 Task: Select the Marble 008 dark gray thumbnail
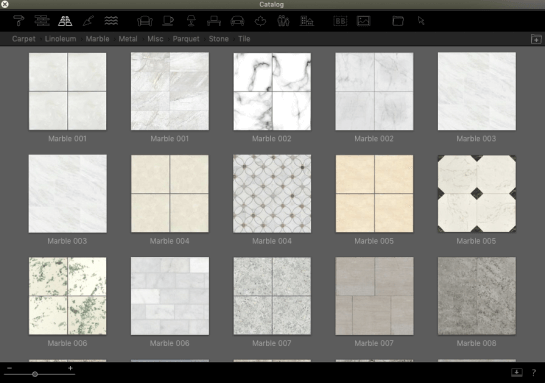point(477,296)
